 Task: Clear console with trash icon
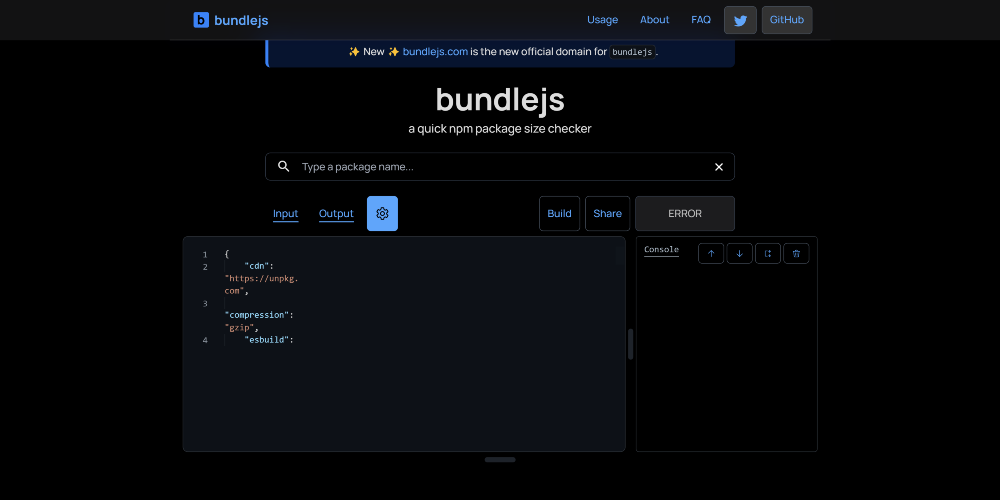pos(796,254)
